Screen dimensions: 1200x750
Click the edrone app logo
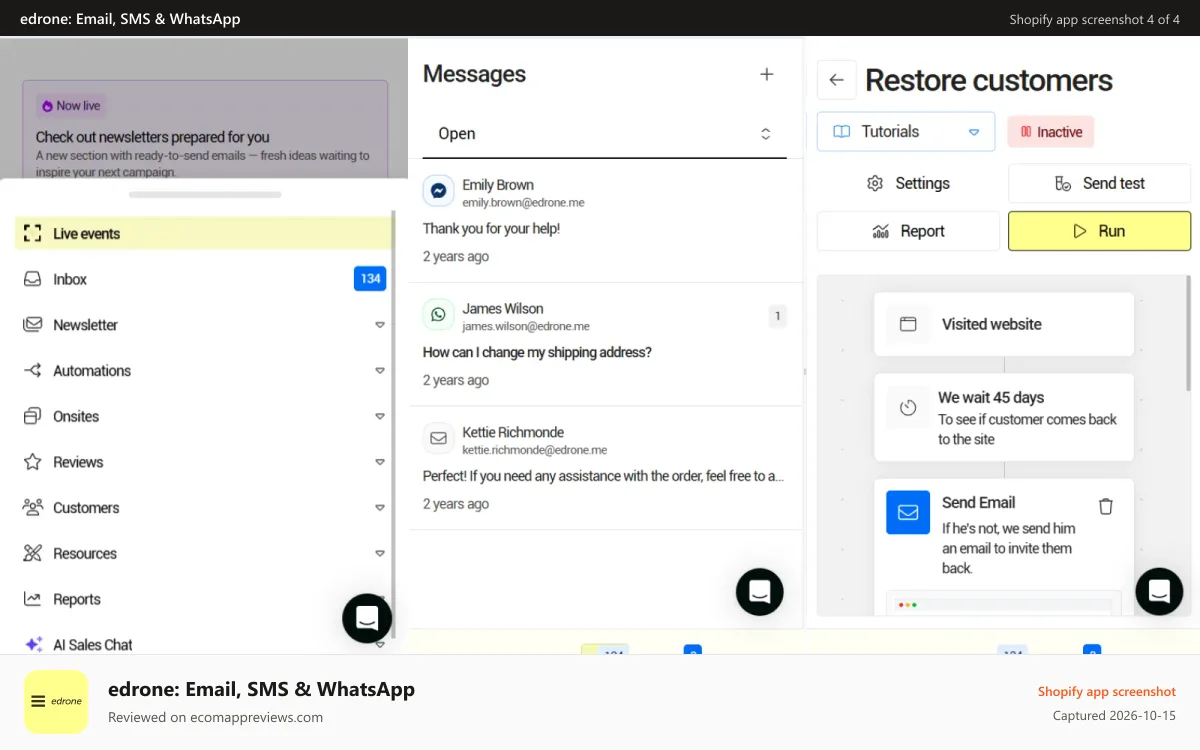pyautogui.click(x=56, y=702)
